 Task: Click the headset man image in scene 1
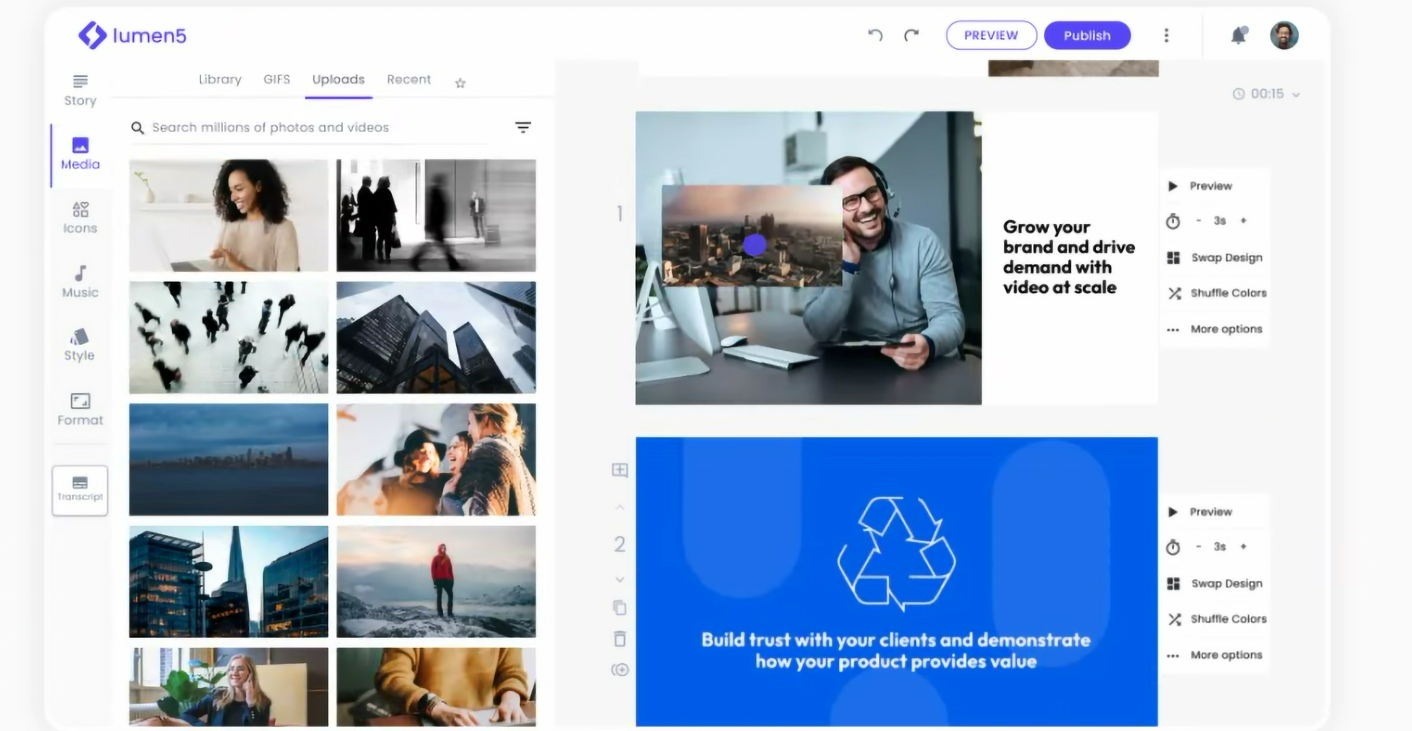tap(808, 258)
